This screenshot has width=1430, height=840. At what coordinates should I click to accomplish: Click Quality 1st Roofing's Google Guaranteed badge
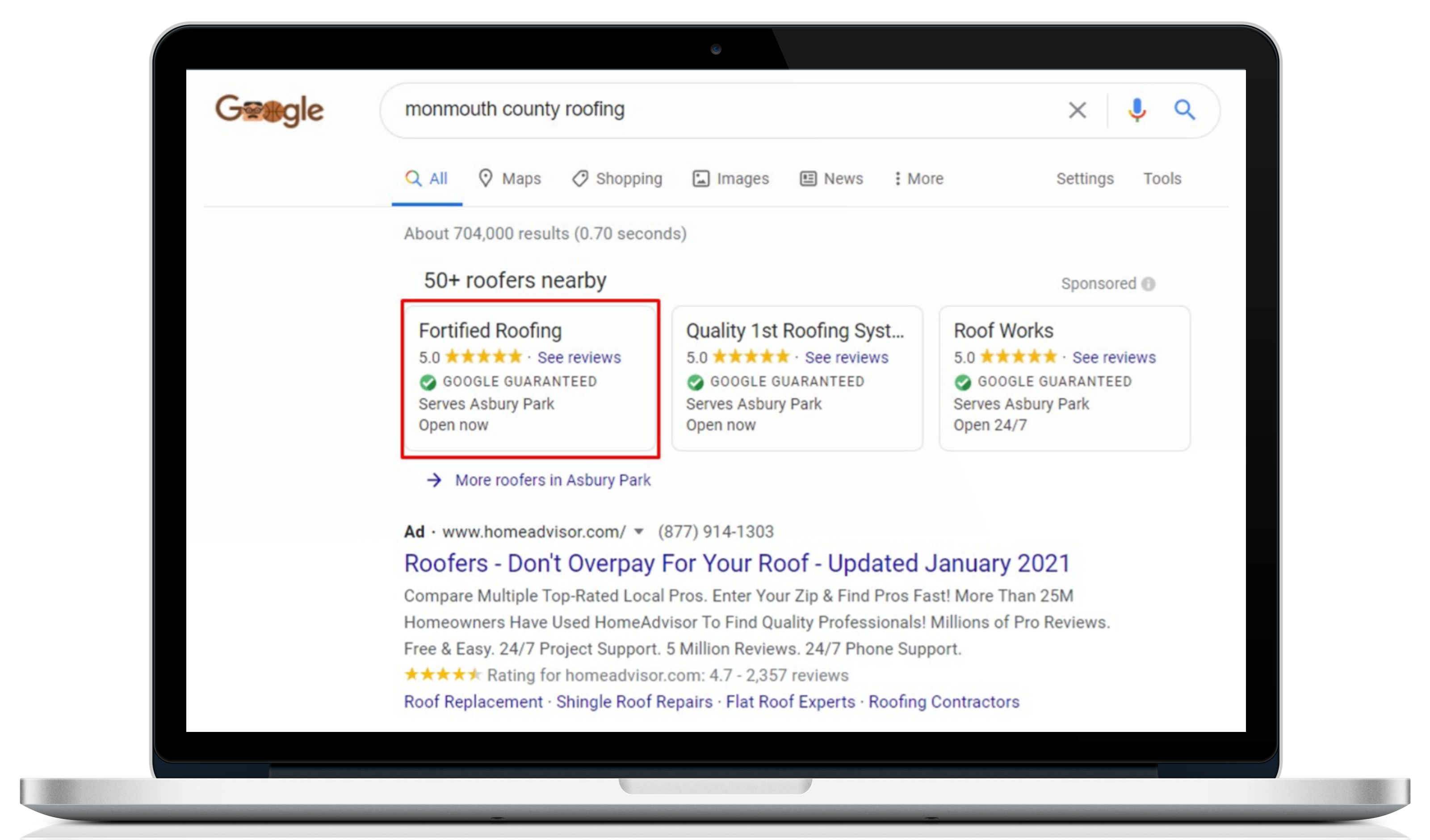tap(695, 382)
